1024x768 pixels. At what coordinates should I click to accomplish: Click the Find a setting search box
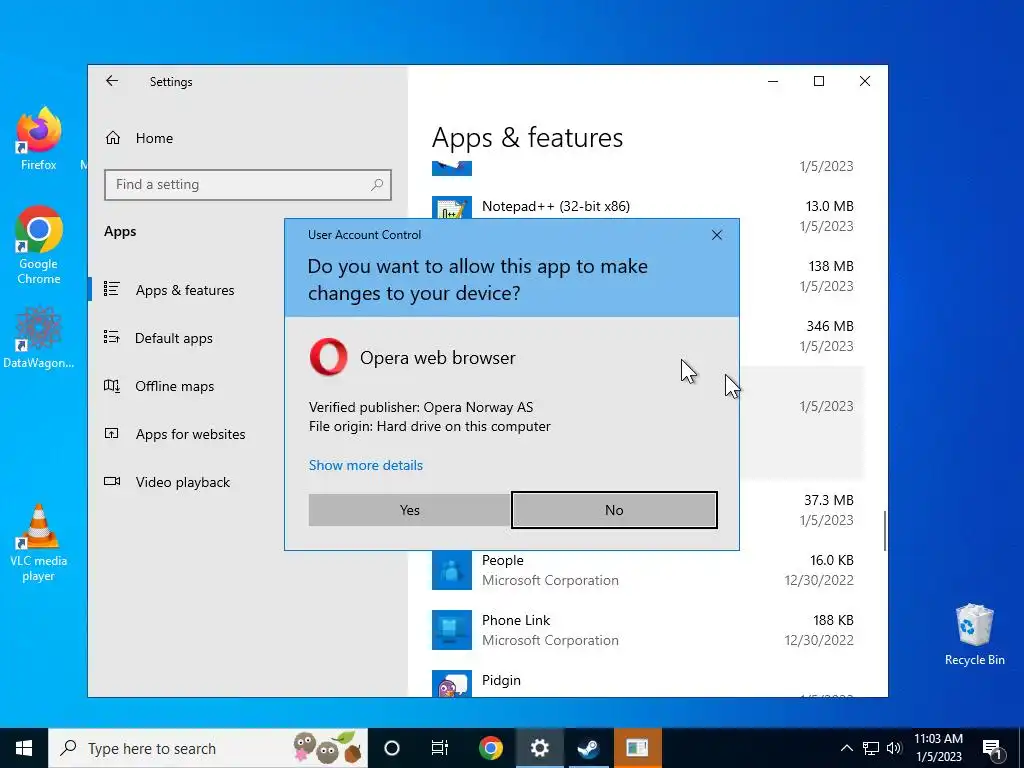248,185
